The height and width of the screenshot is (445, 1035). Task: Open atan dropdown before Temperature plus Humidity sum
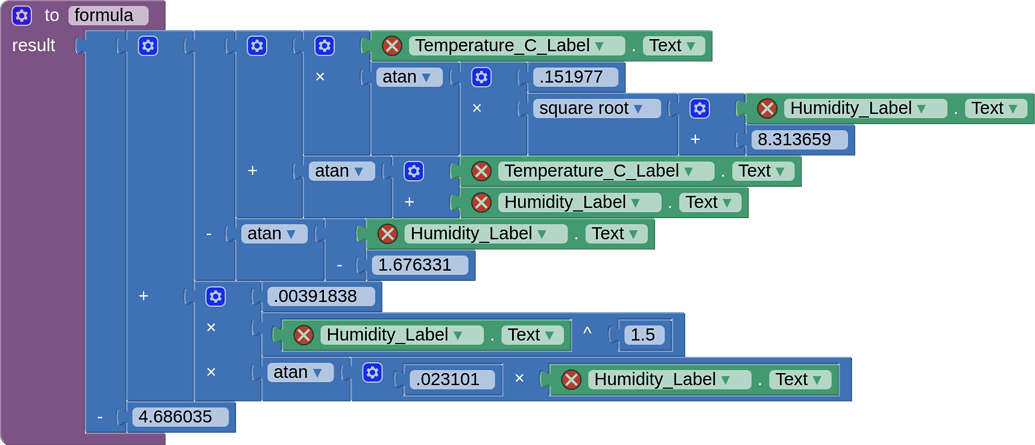[342, 171]
